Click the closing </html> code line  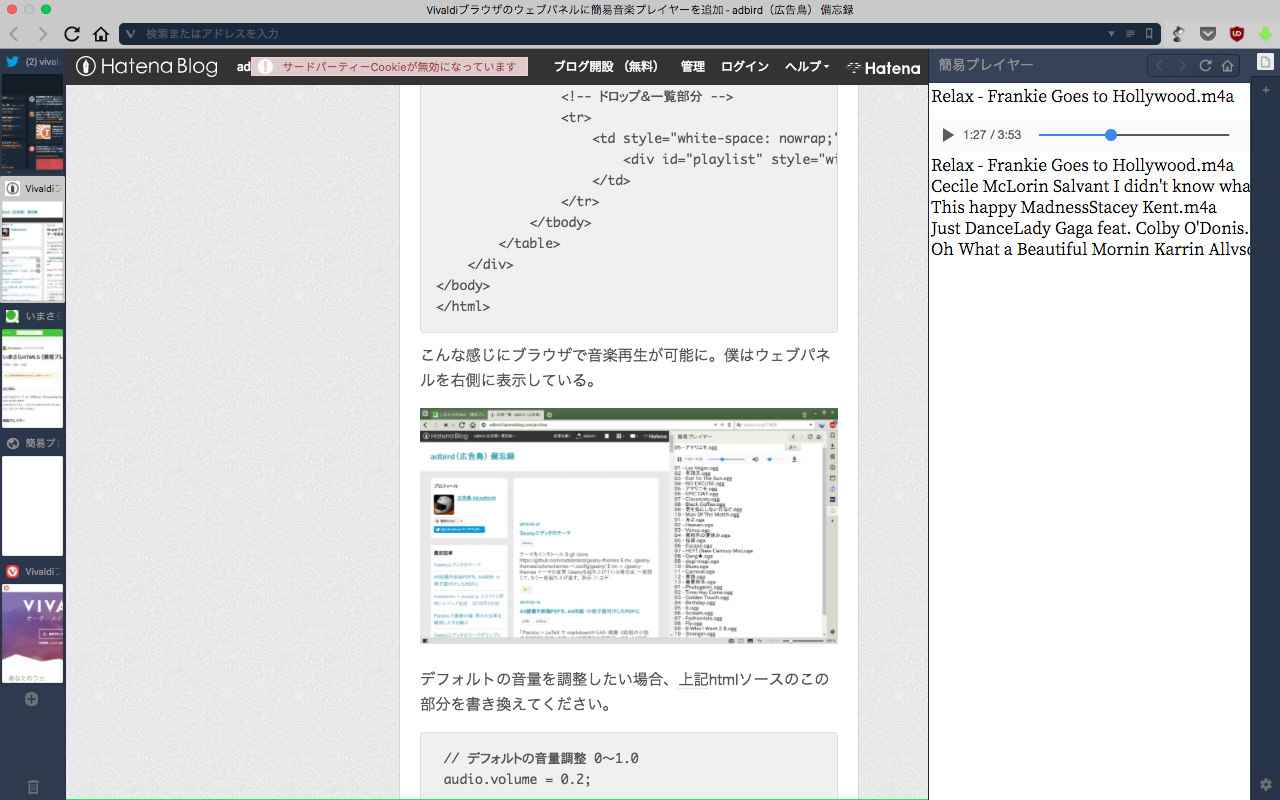[x=463, y=307]
